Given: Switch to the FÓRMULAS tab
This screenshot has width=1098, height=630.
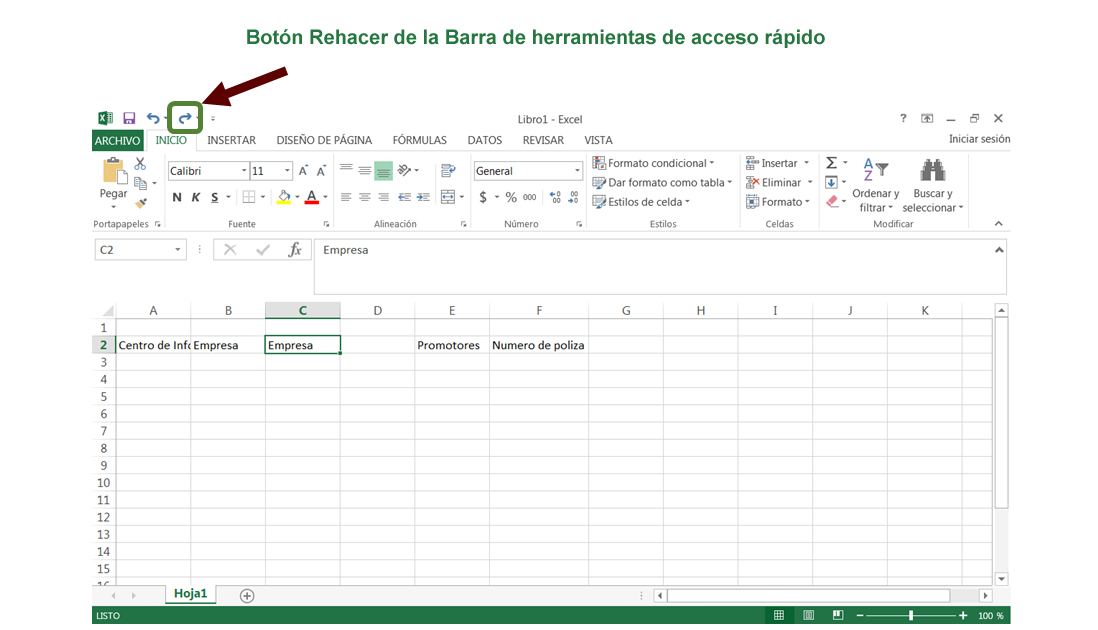Looking at the screenshot, I should pyautogui.click(x=419, y=141).
